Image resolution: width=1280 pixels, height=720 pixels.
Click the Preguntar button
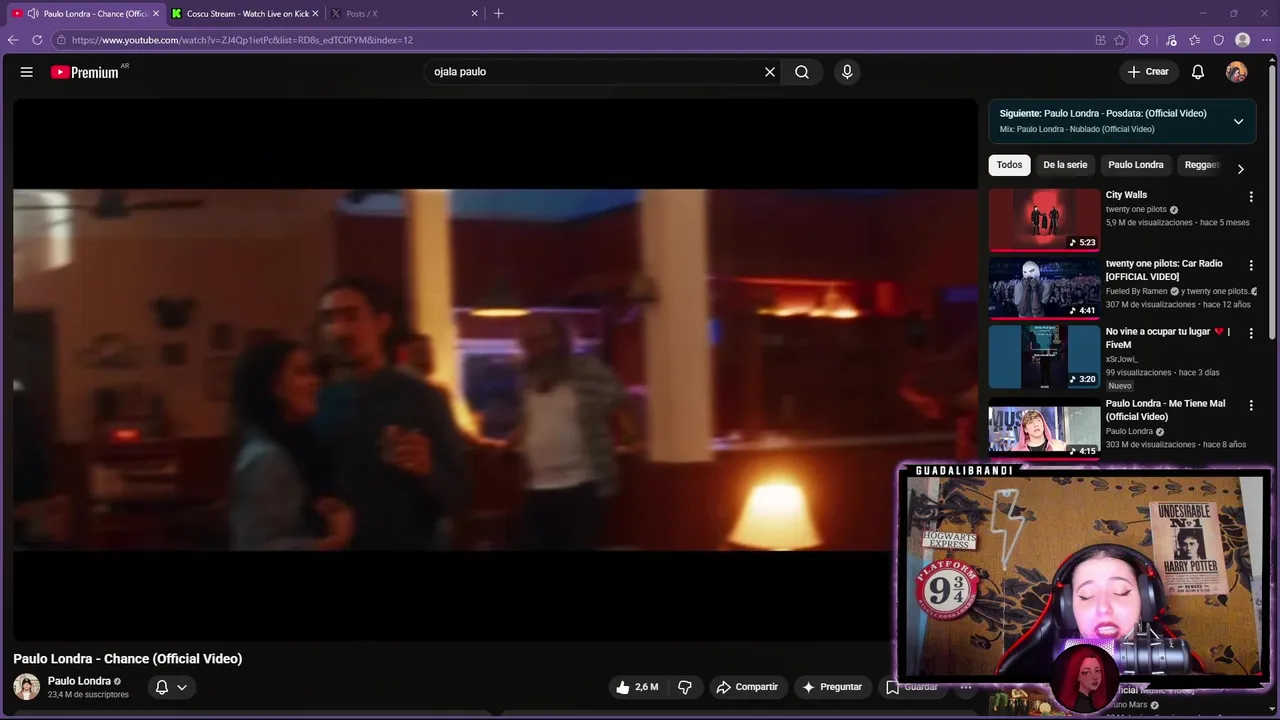click(831, 687)
